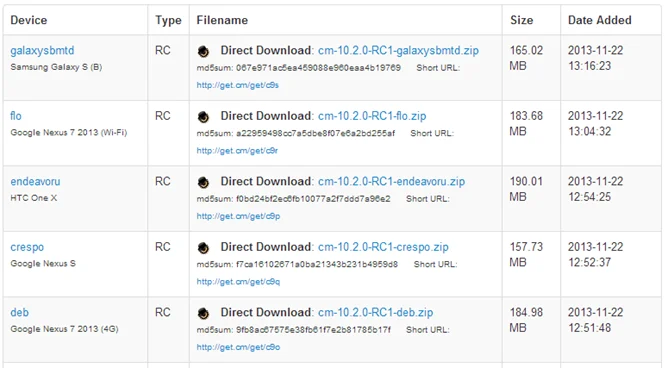The width and height of the screenshot is (668, 368).
Task: Select the Google Nexus 7 2013 (Wi-Fi) text
Action: [69, 132]
